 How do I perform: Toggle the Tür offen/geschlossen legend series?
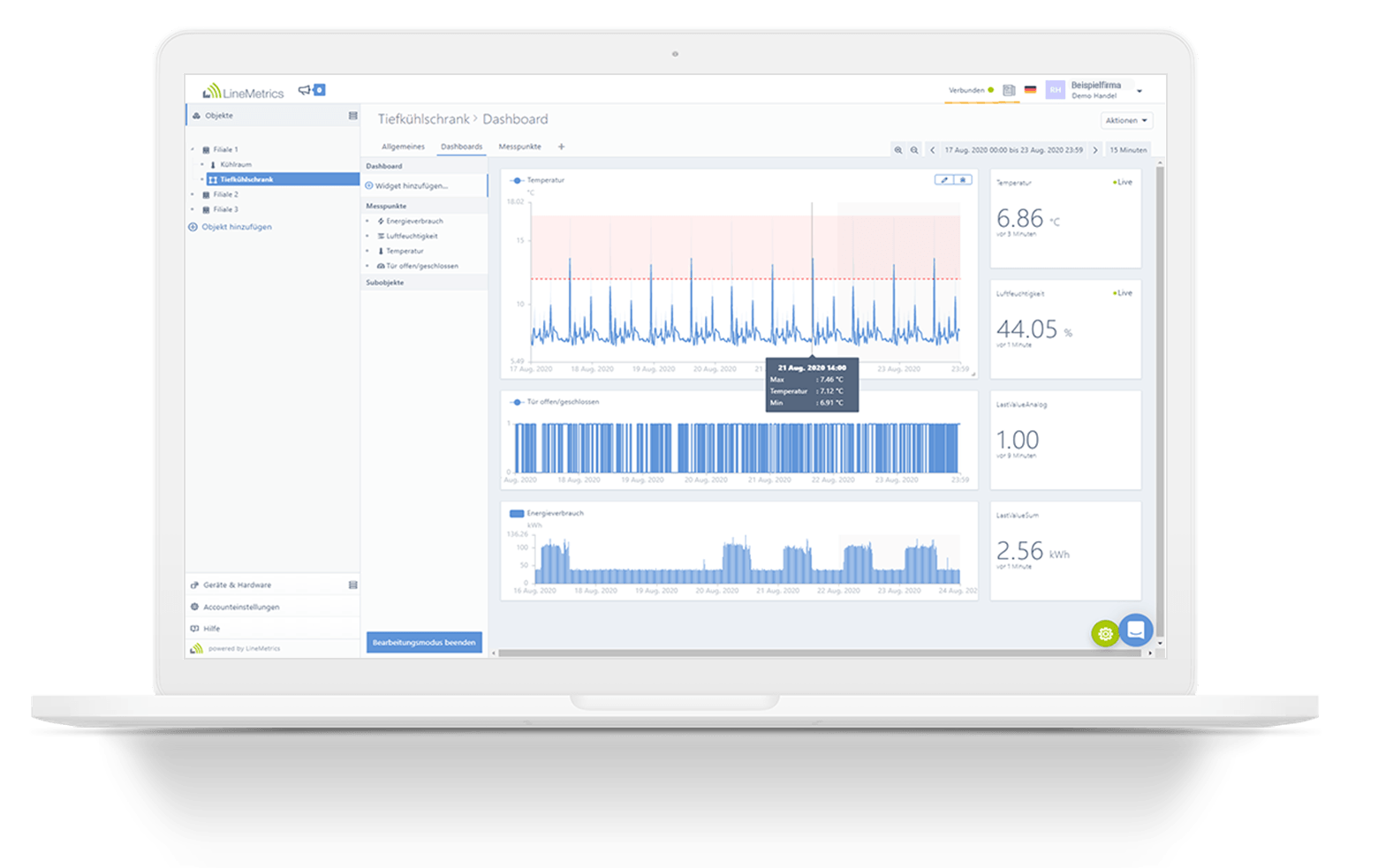(518, 402)
